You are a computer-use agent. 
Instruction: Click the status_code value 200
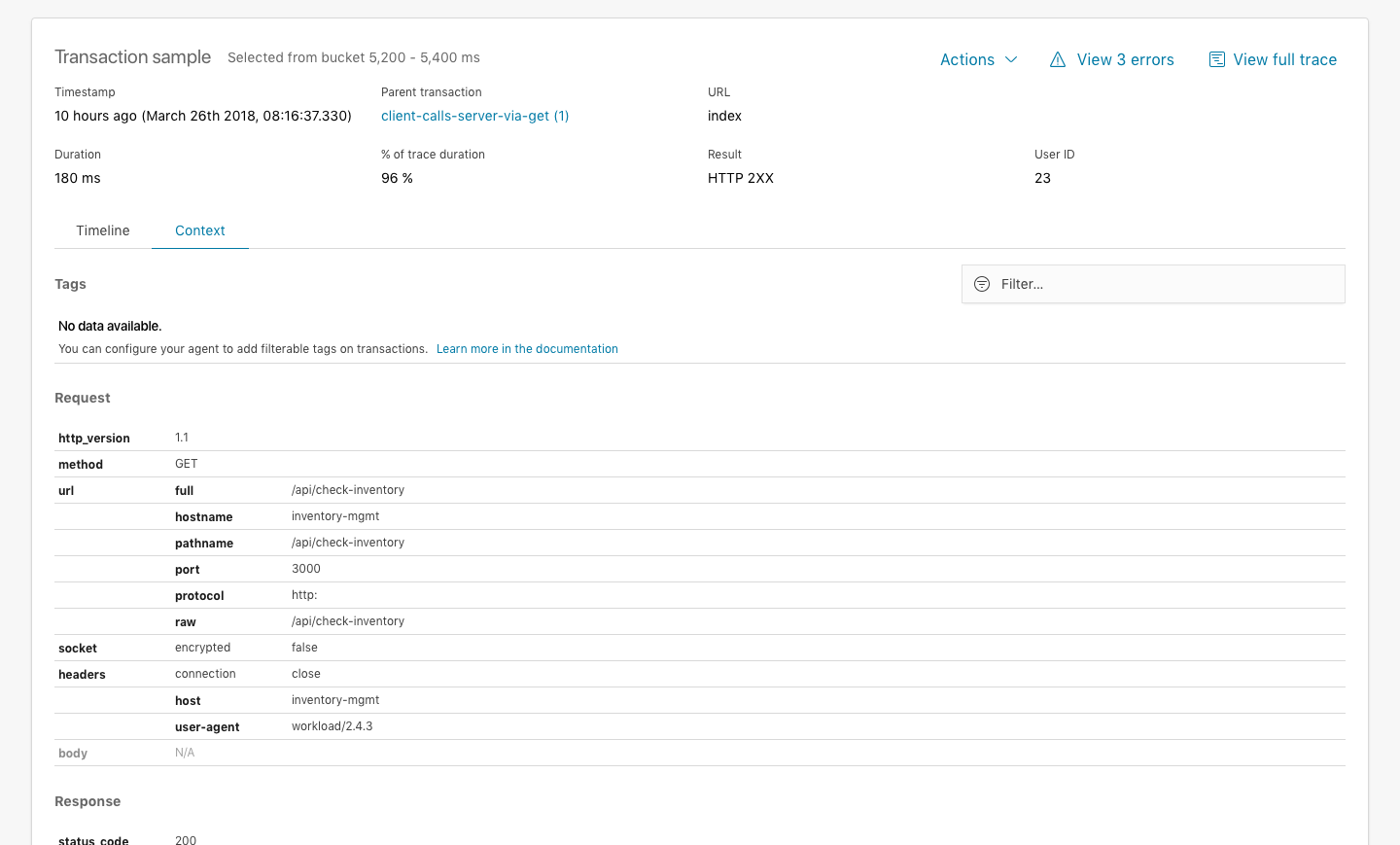185,839
